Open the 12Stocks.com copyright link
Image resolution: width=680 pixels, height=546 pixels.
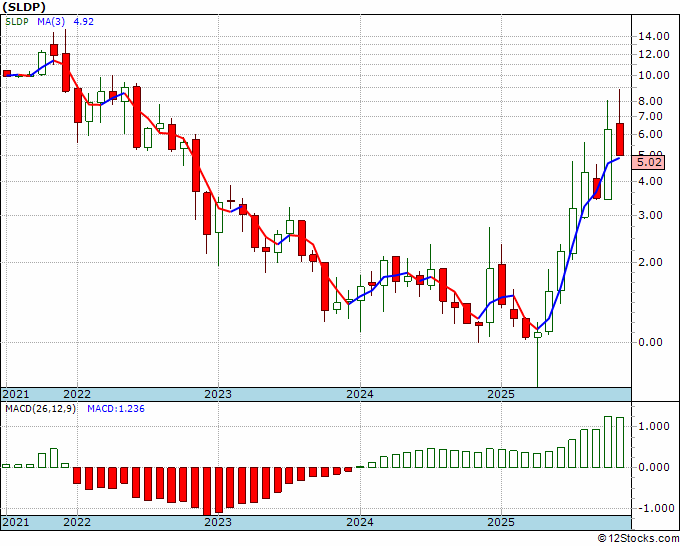point(638,539)
